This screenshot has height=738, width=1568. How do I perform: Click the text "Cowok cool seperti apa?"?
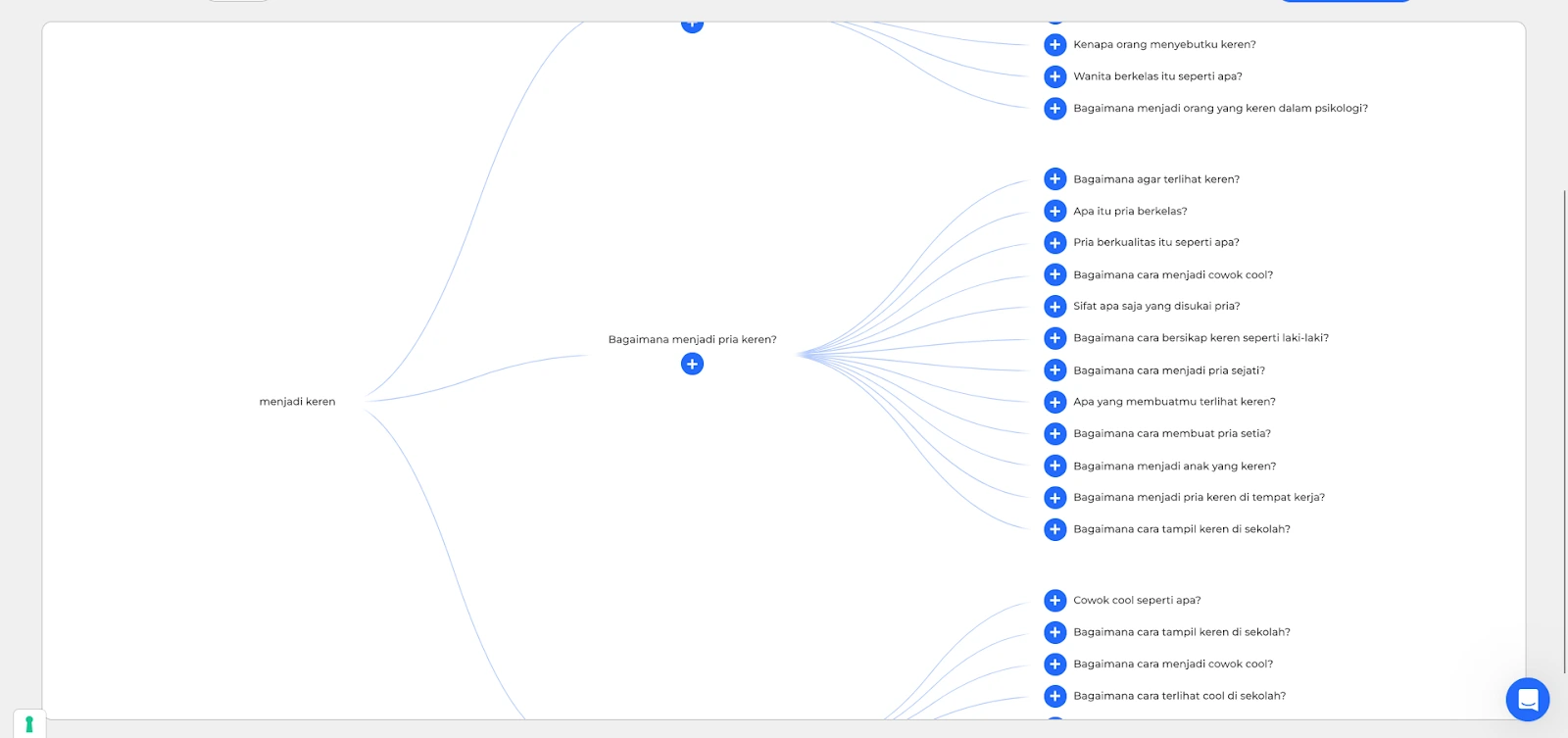coord(1137,601)
